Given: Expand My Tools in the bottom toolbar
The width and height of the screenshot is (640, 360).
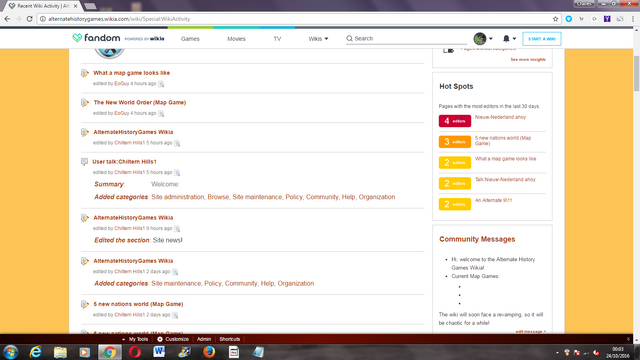Looking at the screenshot, I should 135,339.
